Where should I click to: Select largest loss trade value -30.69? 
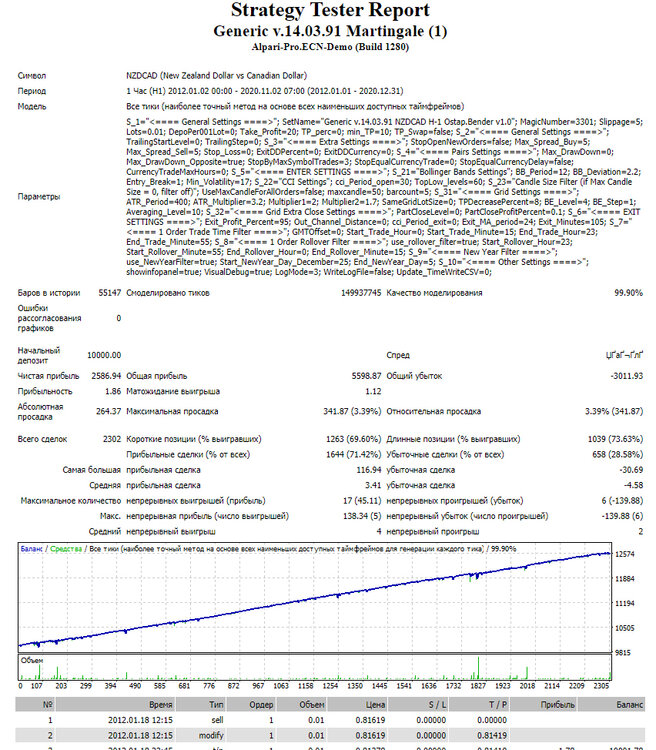[x=631, y=470]
